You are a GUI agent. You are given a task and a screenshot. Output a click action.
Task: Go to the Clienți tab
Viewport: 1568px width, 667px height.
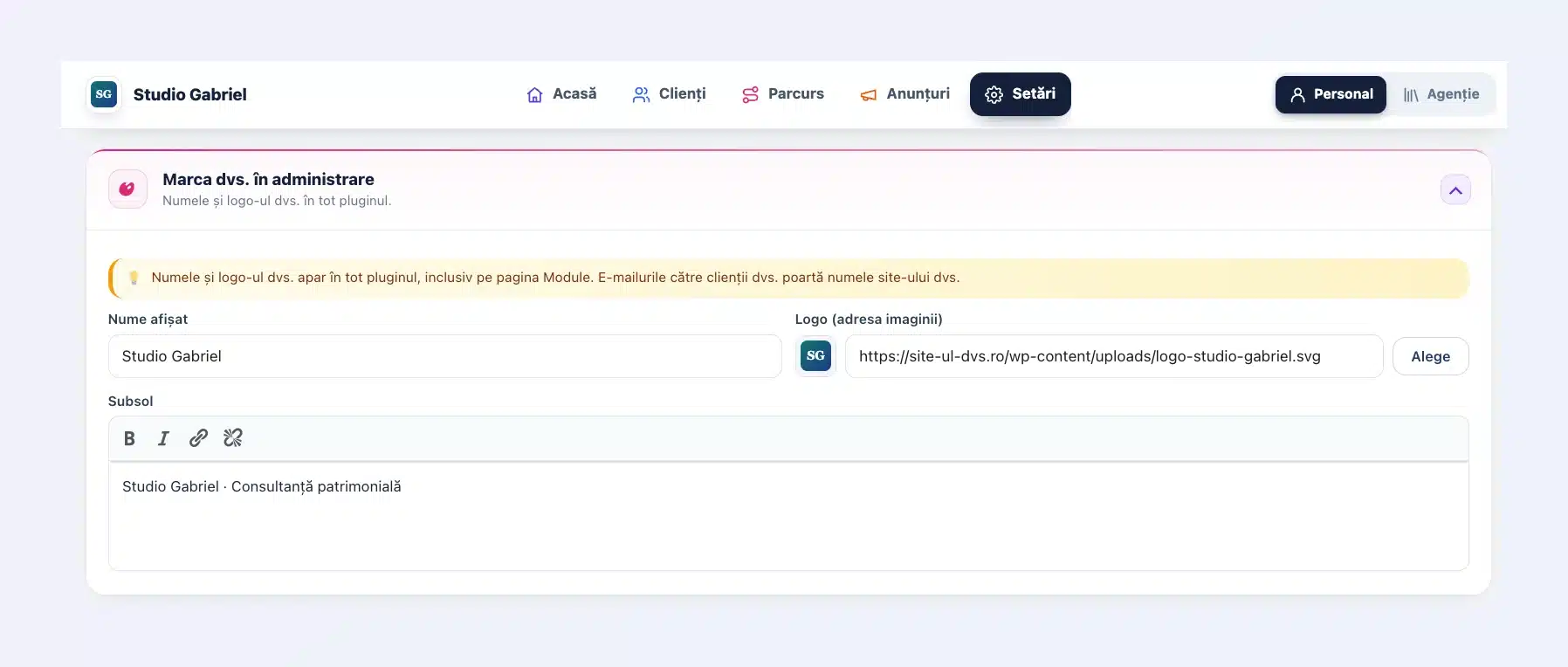669,94
